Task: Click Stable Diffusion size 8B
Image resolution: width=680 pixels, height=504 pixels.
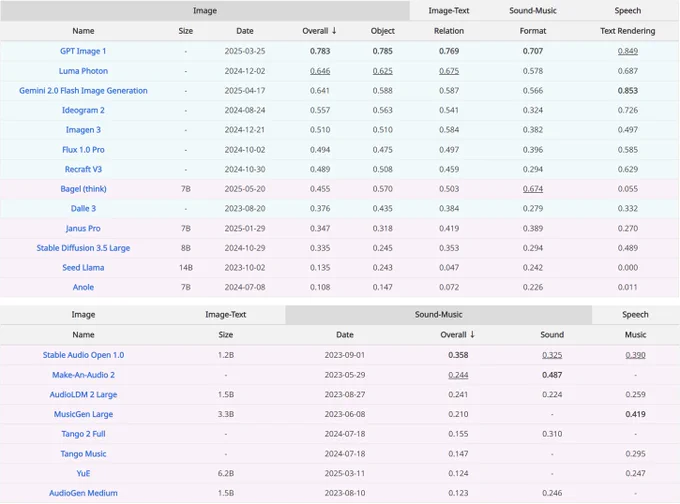Action: coord(186,248)
